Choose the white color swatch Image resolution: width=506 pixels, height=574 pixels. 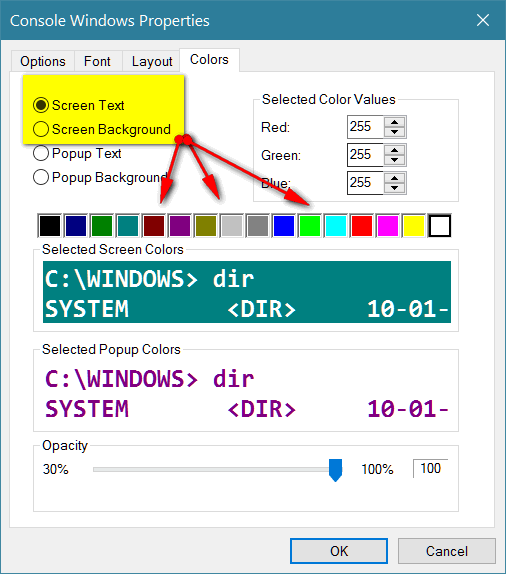440,226
